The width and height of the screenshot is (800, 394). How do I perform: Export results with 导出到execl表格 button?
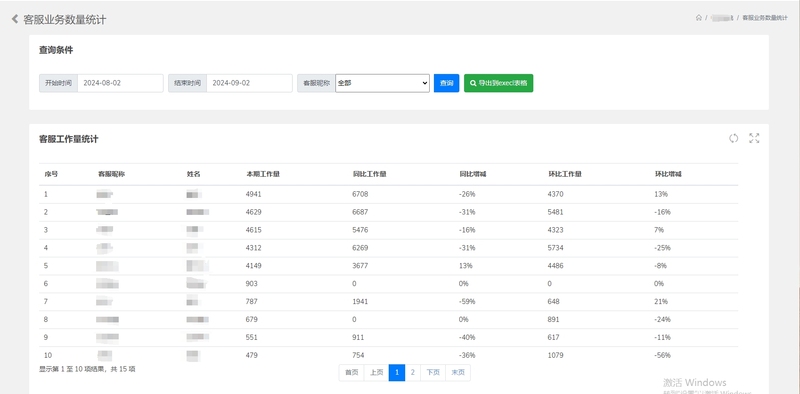498,83
